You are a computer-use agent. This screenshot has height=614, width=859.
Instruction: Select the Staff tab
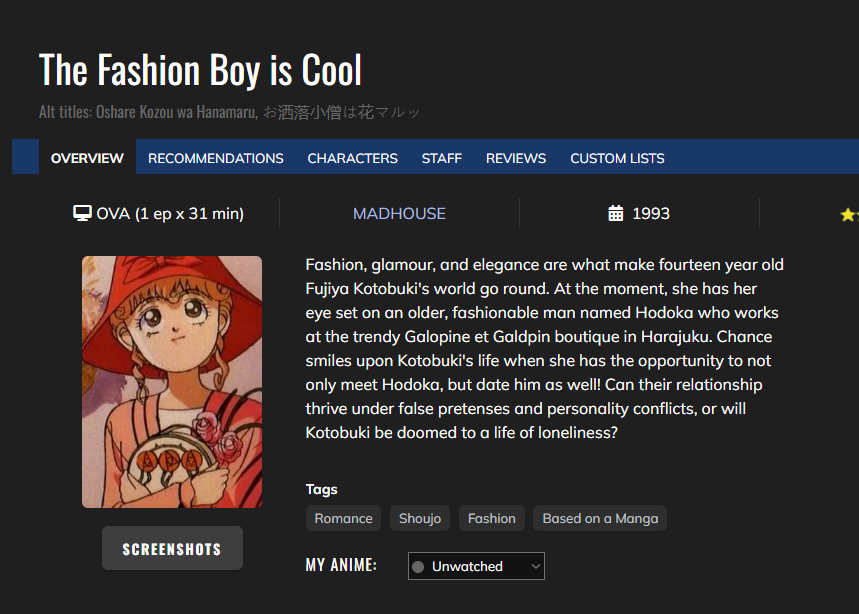[x=441, y=158]
